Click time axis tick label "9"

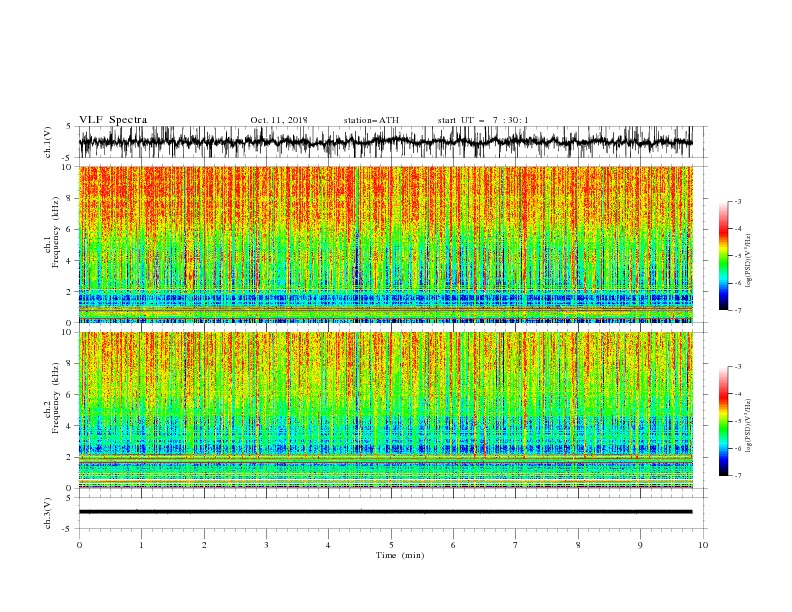pyautogui.click(x=640, y=545)
